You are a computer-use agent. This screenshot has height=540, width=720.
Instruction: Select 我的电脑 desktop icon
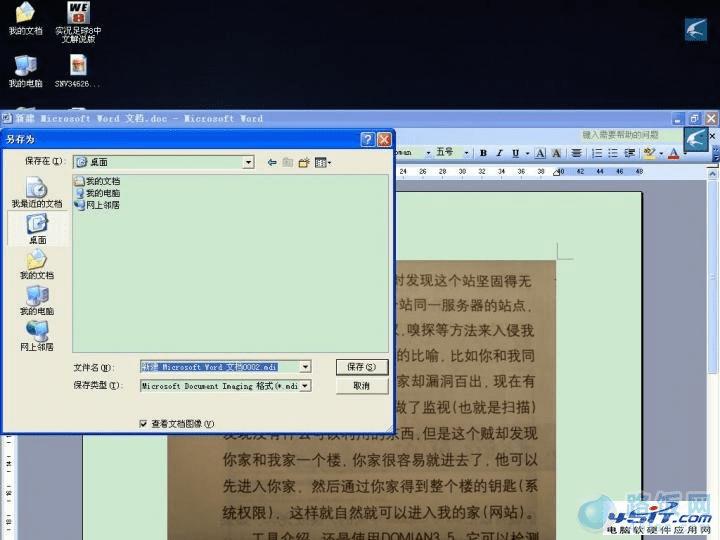(25, 71)
